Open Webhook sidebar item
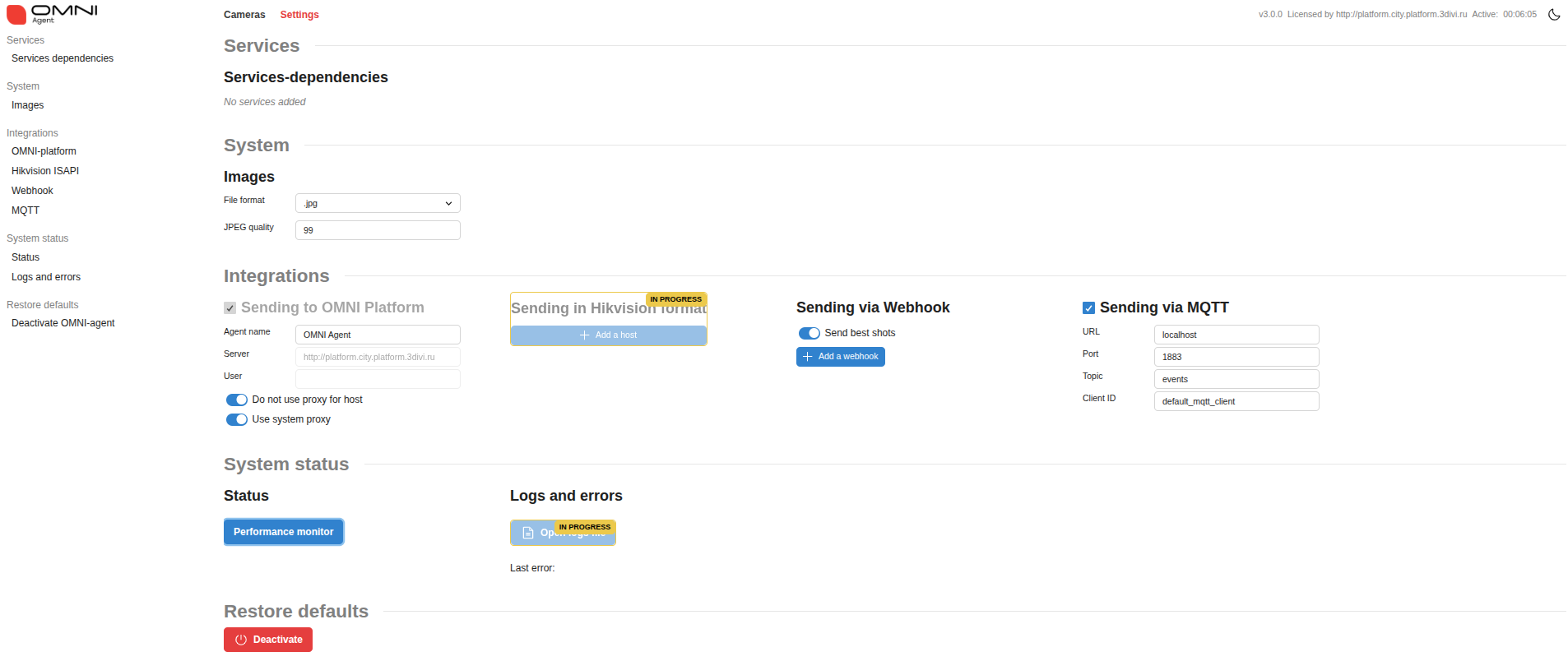 point(32,191)
